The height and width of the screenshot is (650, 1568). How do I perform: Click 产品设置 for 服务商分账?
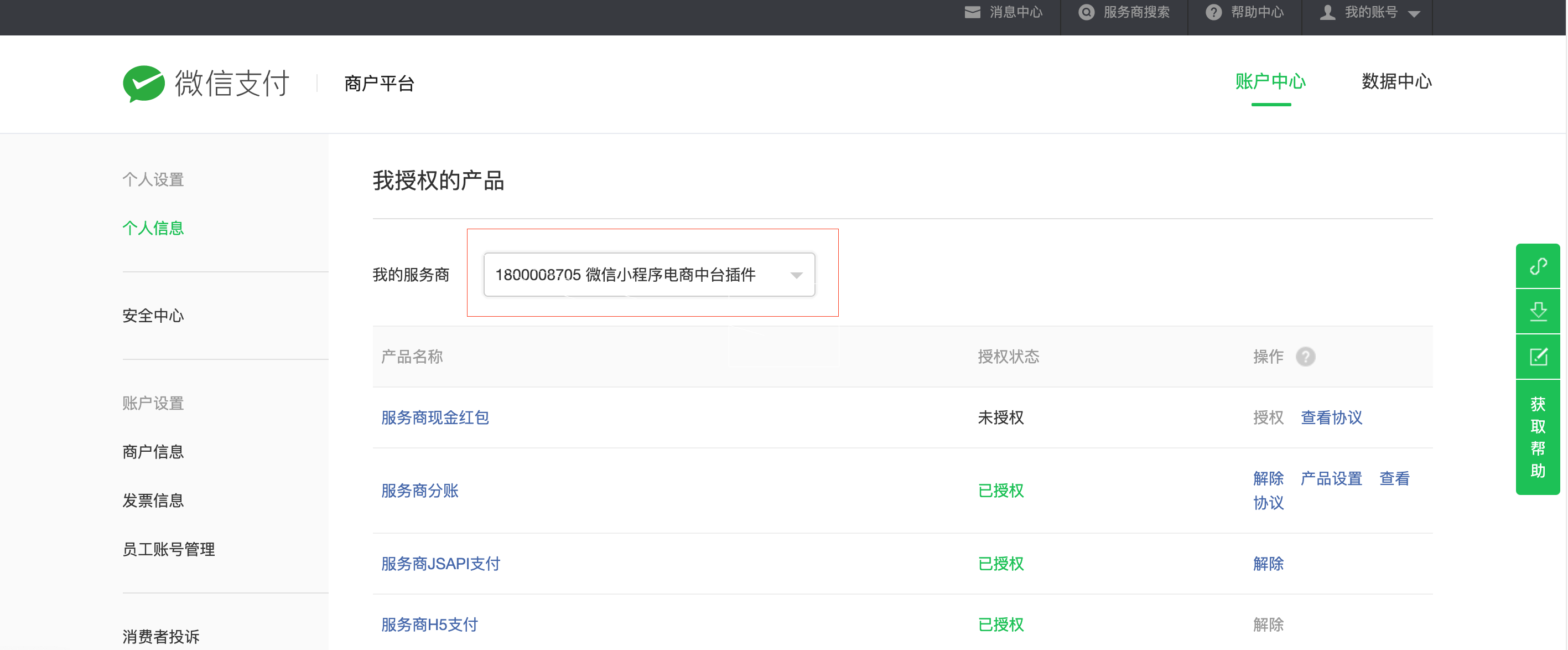[1331, 478]
